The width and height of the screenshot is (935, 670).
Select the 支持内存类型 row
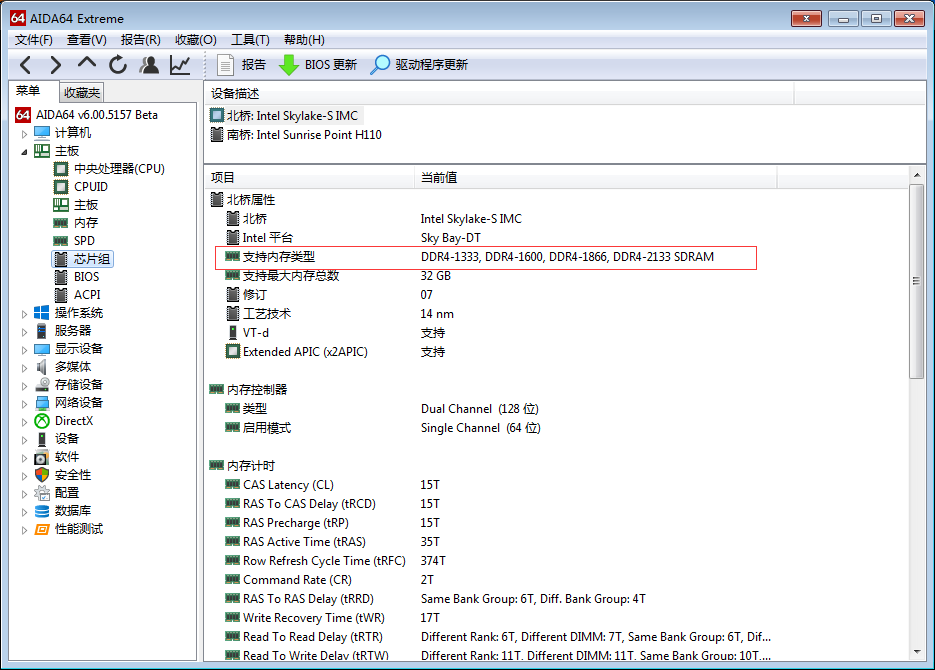[x=486, y=257]
